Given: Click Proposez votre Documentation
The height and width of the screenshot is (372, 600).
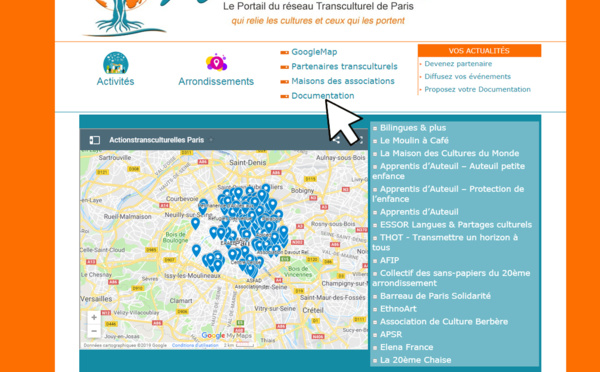Looking at the screenshot, I should [x=478, y=90].
